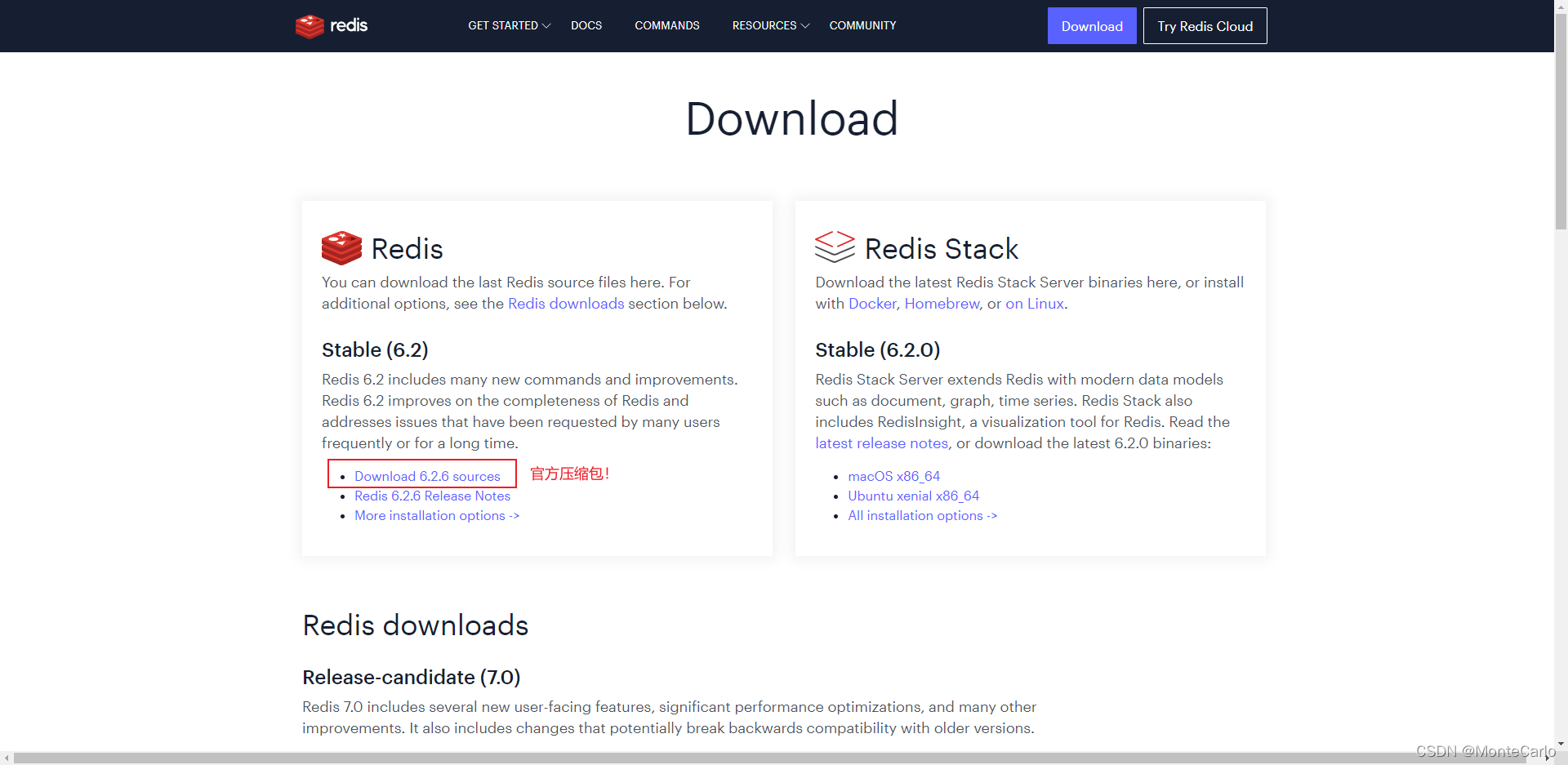Image resolution: width=1568 pixels, height=765 pixels.
Task: Click the Redis logo in the navbar
Action: click(332, 26)
